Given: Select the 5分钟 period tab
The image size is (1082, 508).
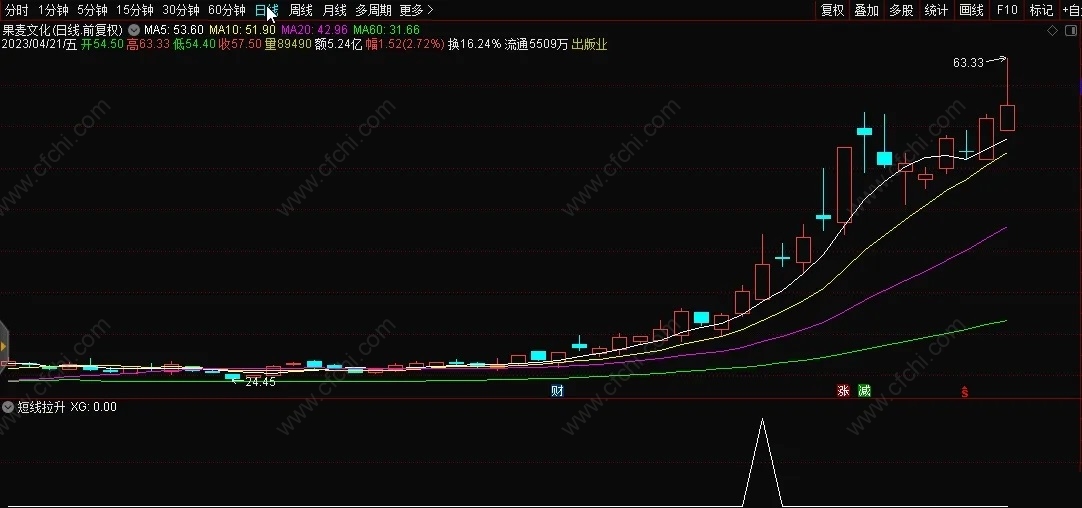Looking at the screenshot, I should pos(92,10).
